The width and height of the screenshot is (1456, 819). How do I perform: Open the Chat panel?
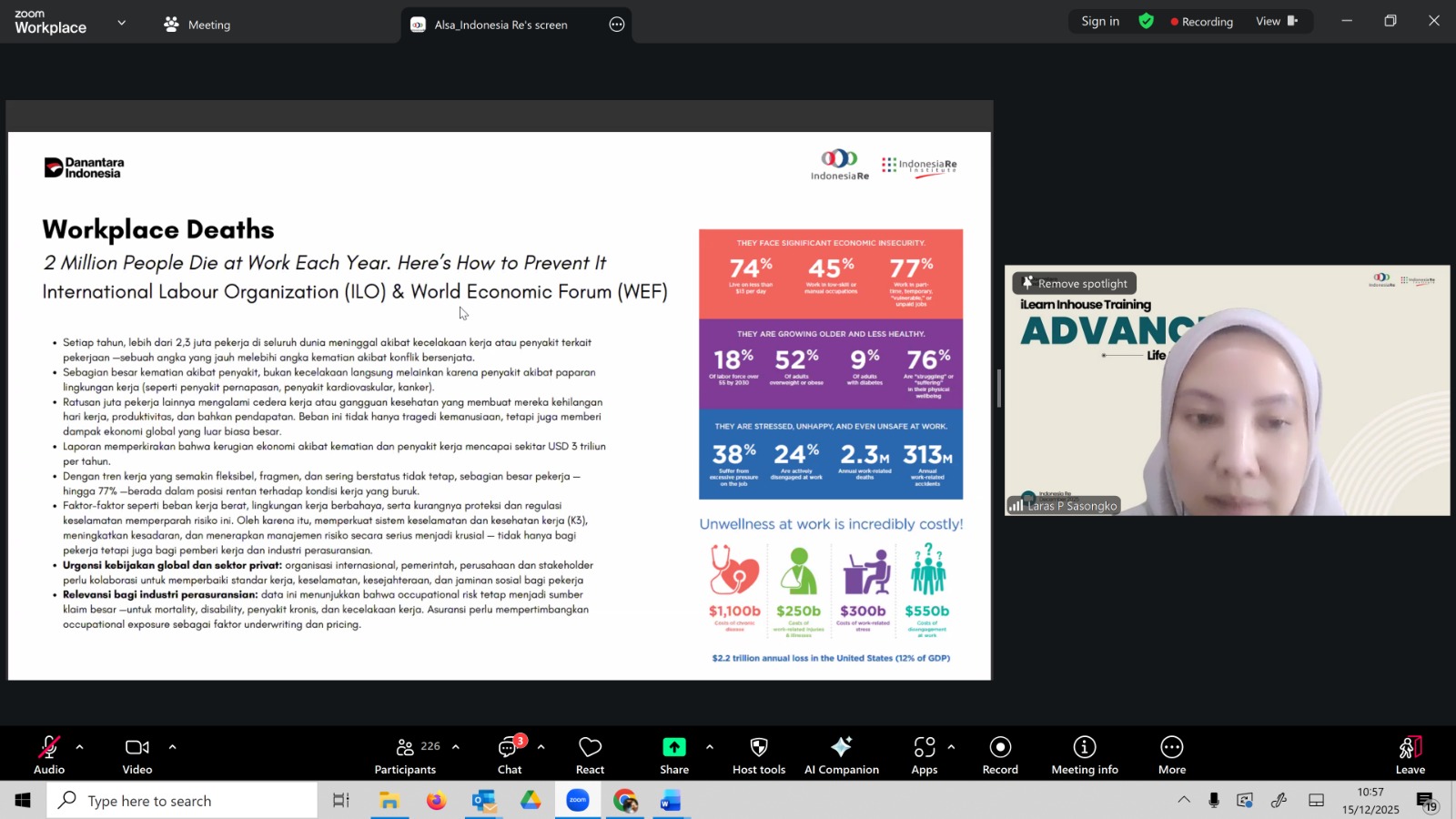click(509, 754)
